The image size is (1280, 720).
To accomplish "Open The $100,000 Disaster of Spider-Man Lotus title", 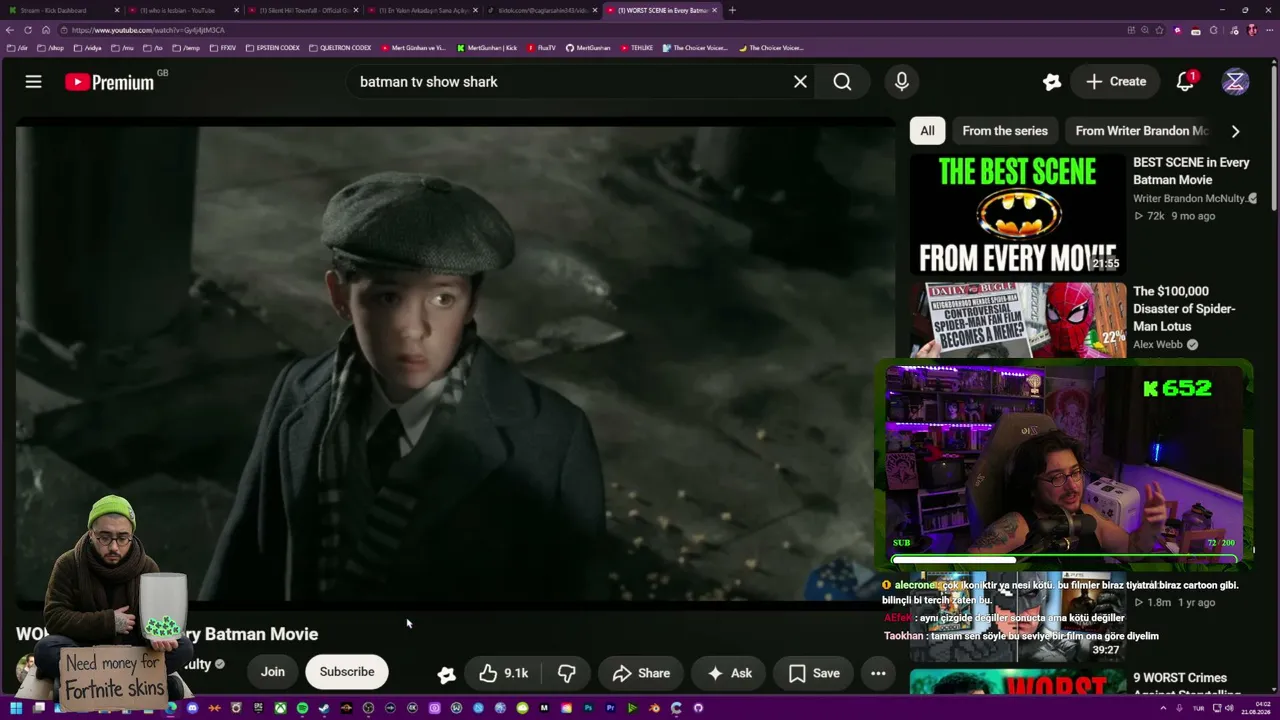I will point(1184,309).
